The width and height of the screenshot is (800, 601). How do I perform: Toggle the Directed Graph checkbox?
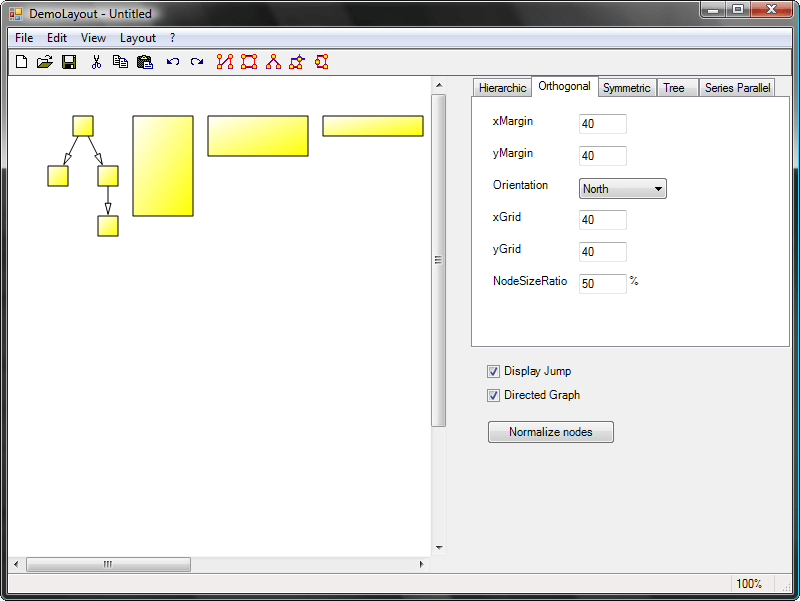pos(493,395)
